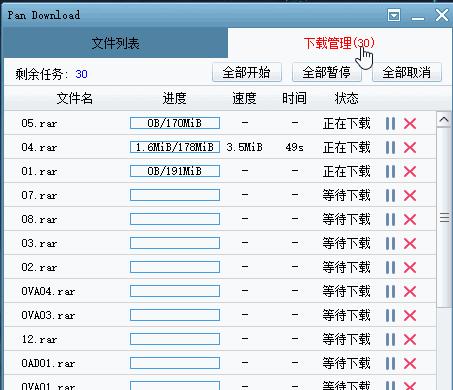Select the OVA04.rar file name
The height and width of the screenshot is (390, 453).
pos(48,292)
